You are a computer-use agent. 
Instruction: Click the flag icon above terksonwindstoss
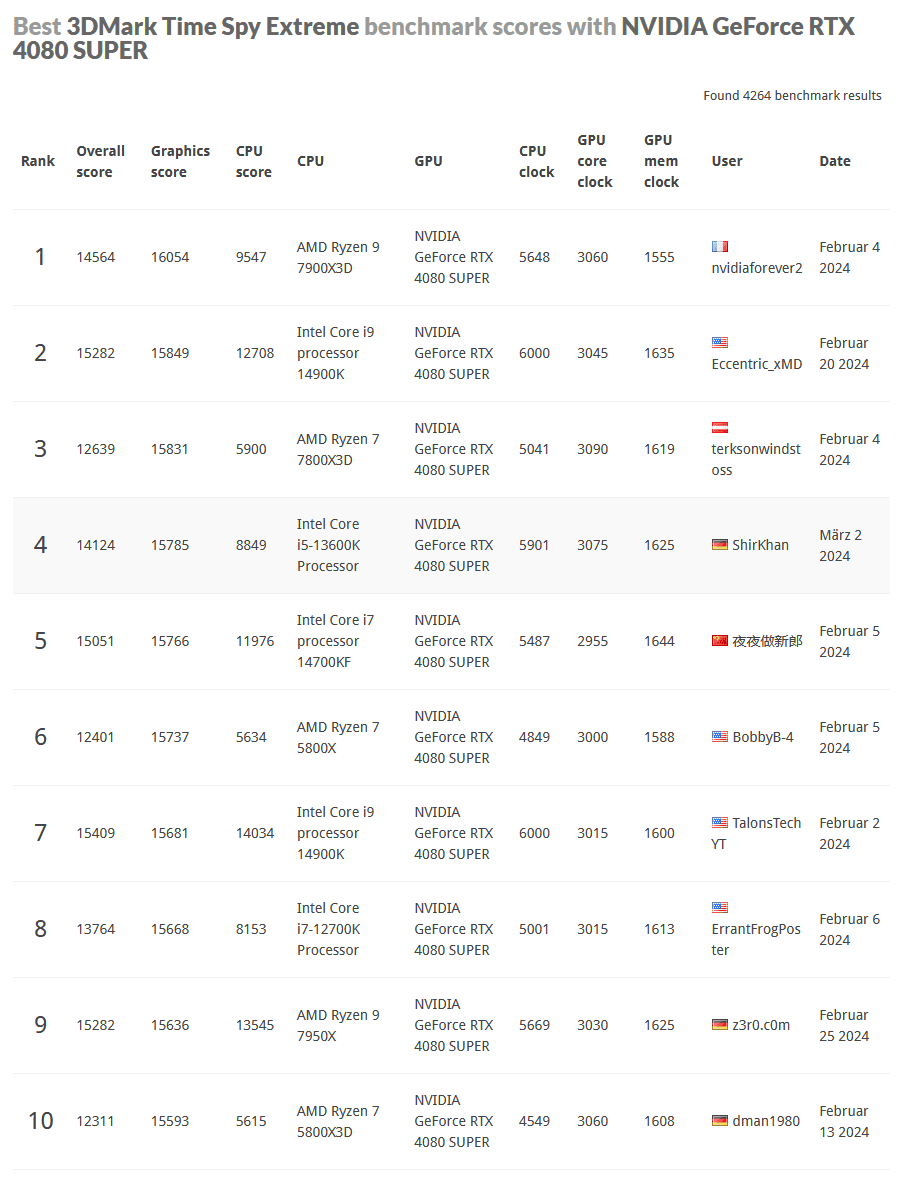pos(720,427)
